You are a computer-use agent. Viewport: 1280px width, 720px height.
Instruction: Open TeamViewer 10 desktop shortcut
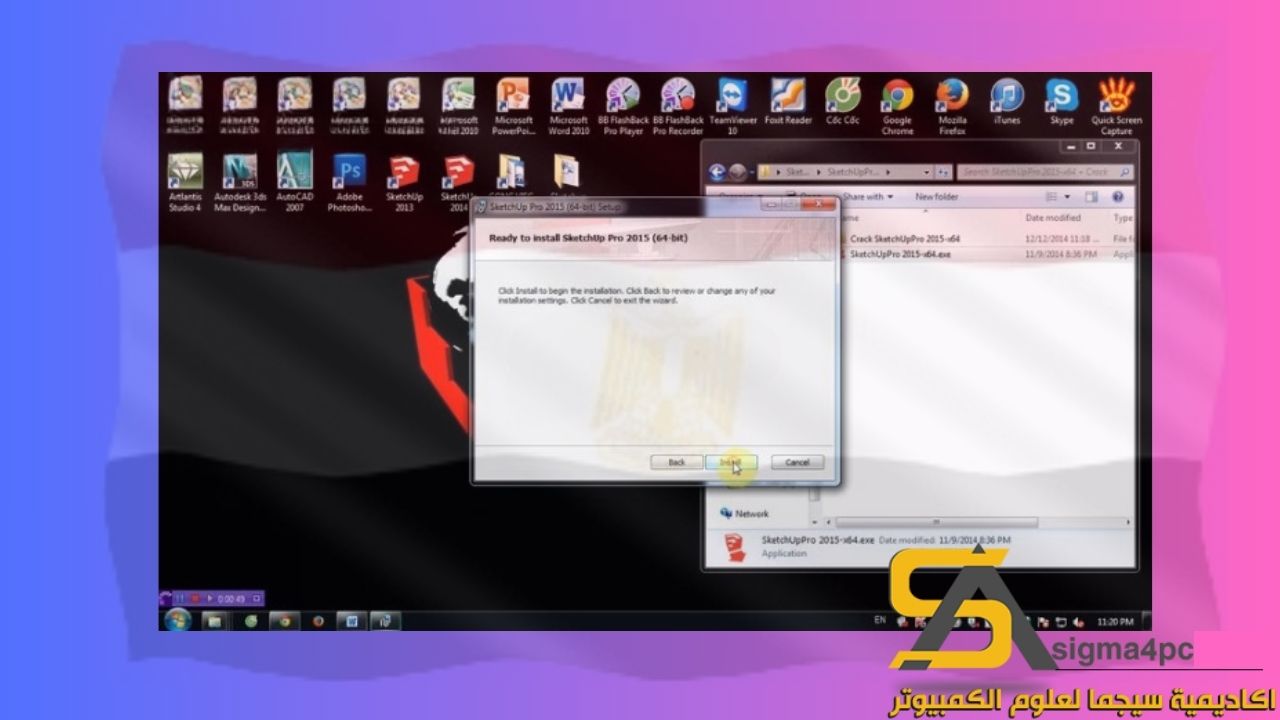pos(732,106)
